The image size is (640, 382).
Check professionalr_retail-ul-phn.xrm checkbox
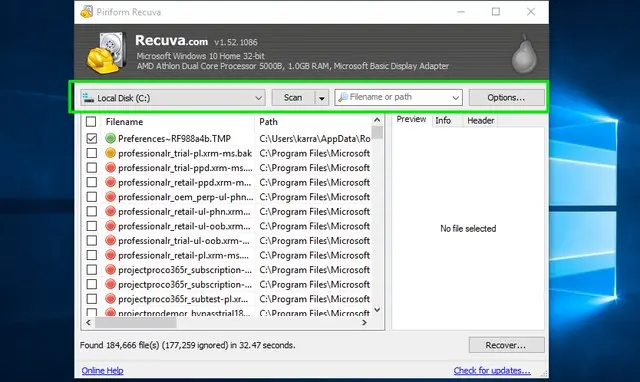coord(92,211)
